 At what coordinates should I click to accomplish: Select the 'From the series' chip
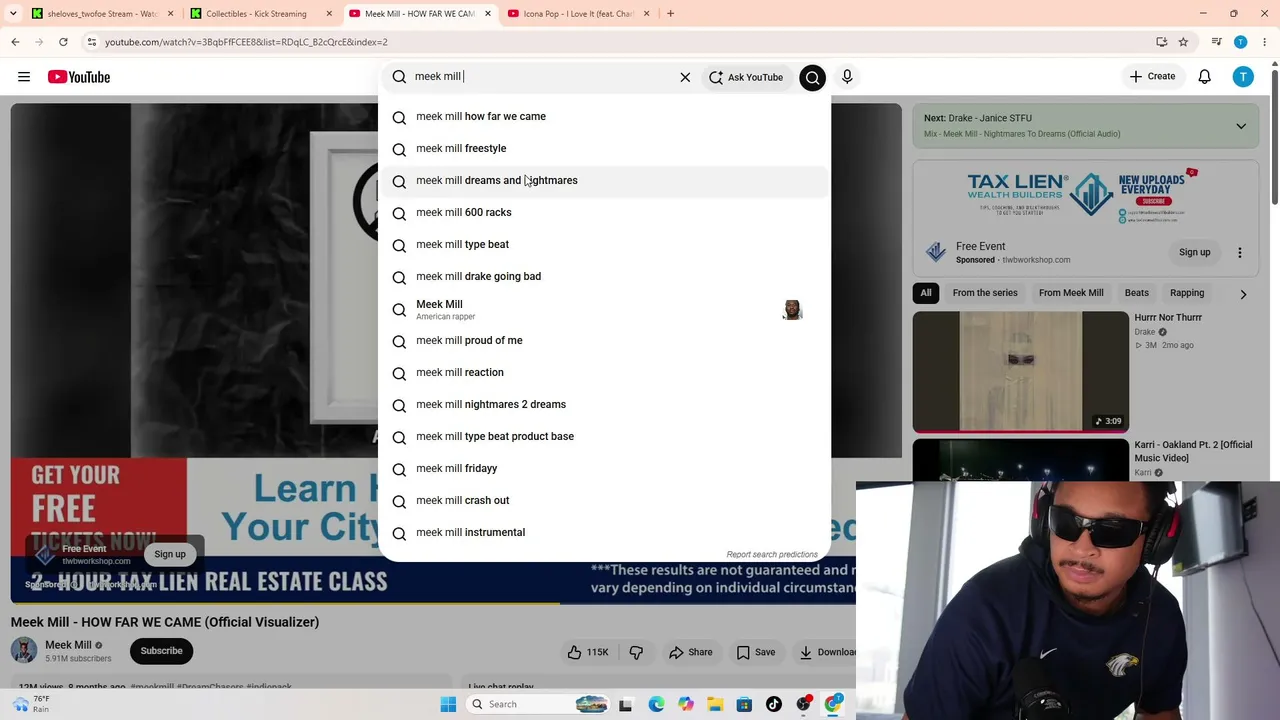(985, 293)
